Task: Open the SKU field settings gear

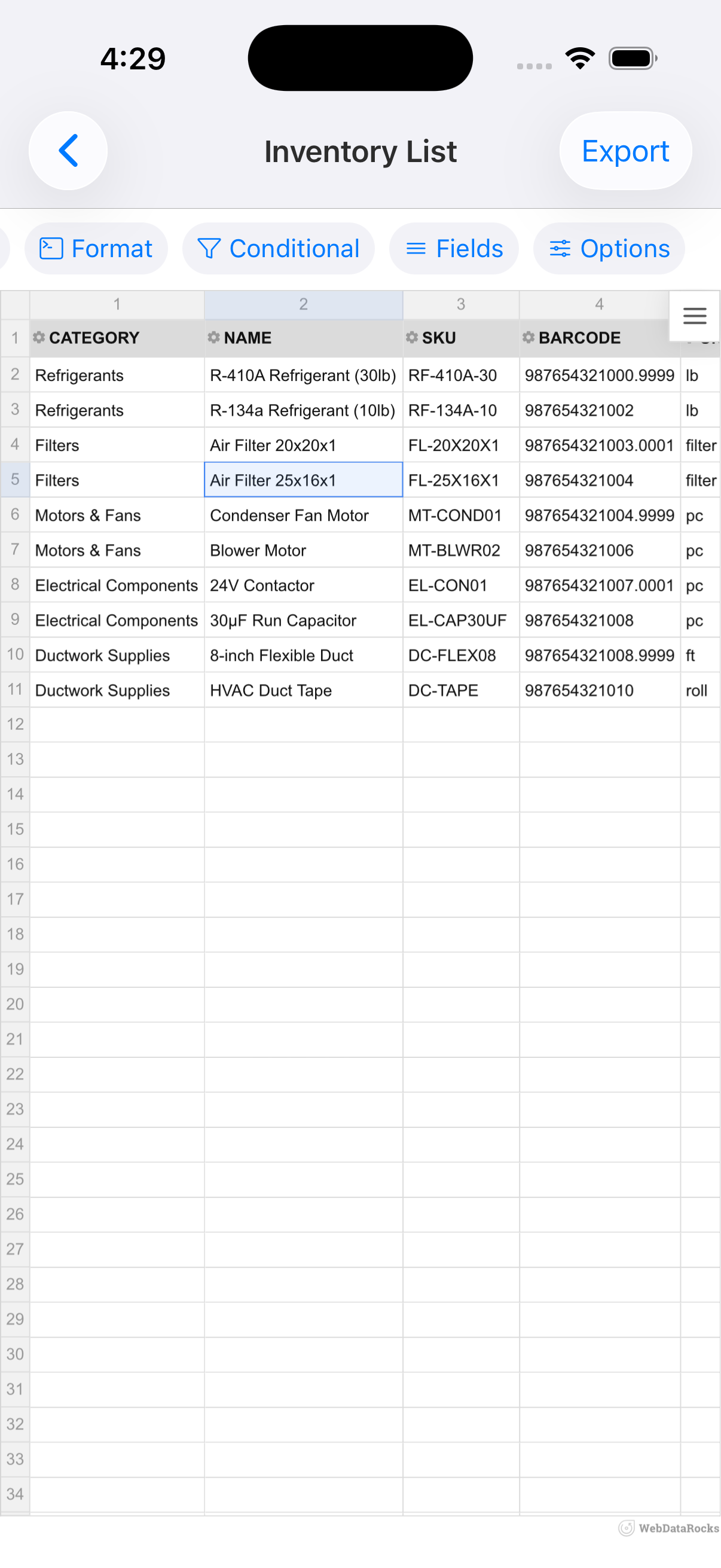Action: pos(412,337)
